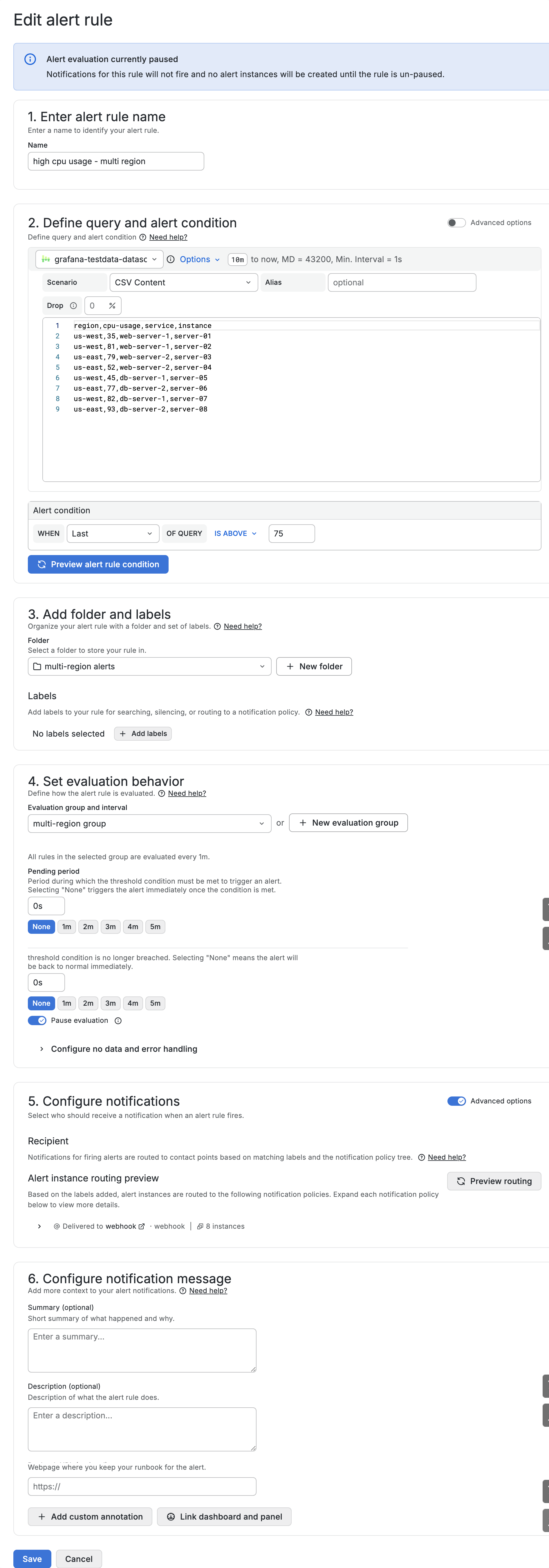Disable Advanced options in notifications section
The height and width of the screenshot is (1568, 549).
tap(456, 1101)
